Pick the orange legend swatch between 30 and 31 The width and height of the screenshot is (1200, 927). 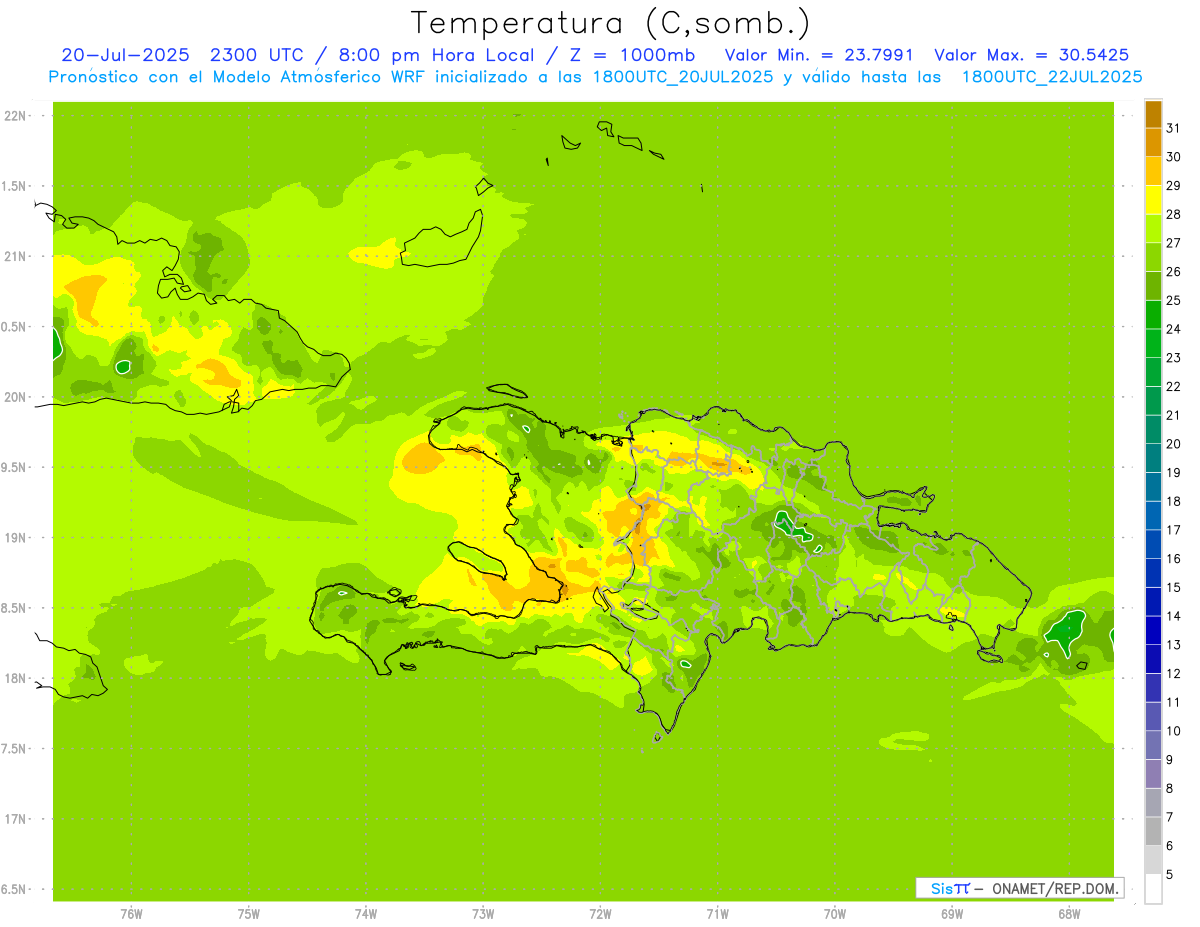tap(1153, 142)
